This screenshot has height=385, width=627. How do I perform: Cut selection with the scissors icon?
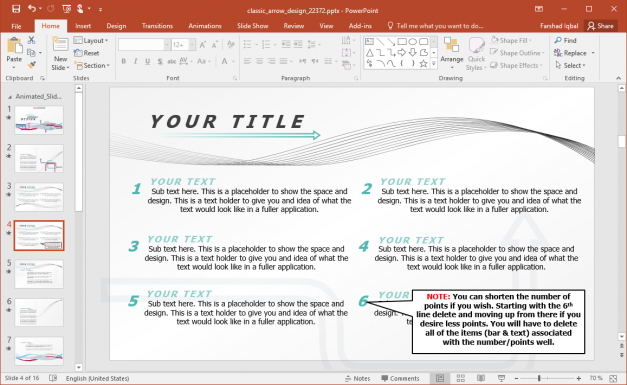31,40
